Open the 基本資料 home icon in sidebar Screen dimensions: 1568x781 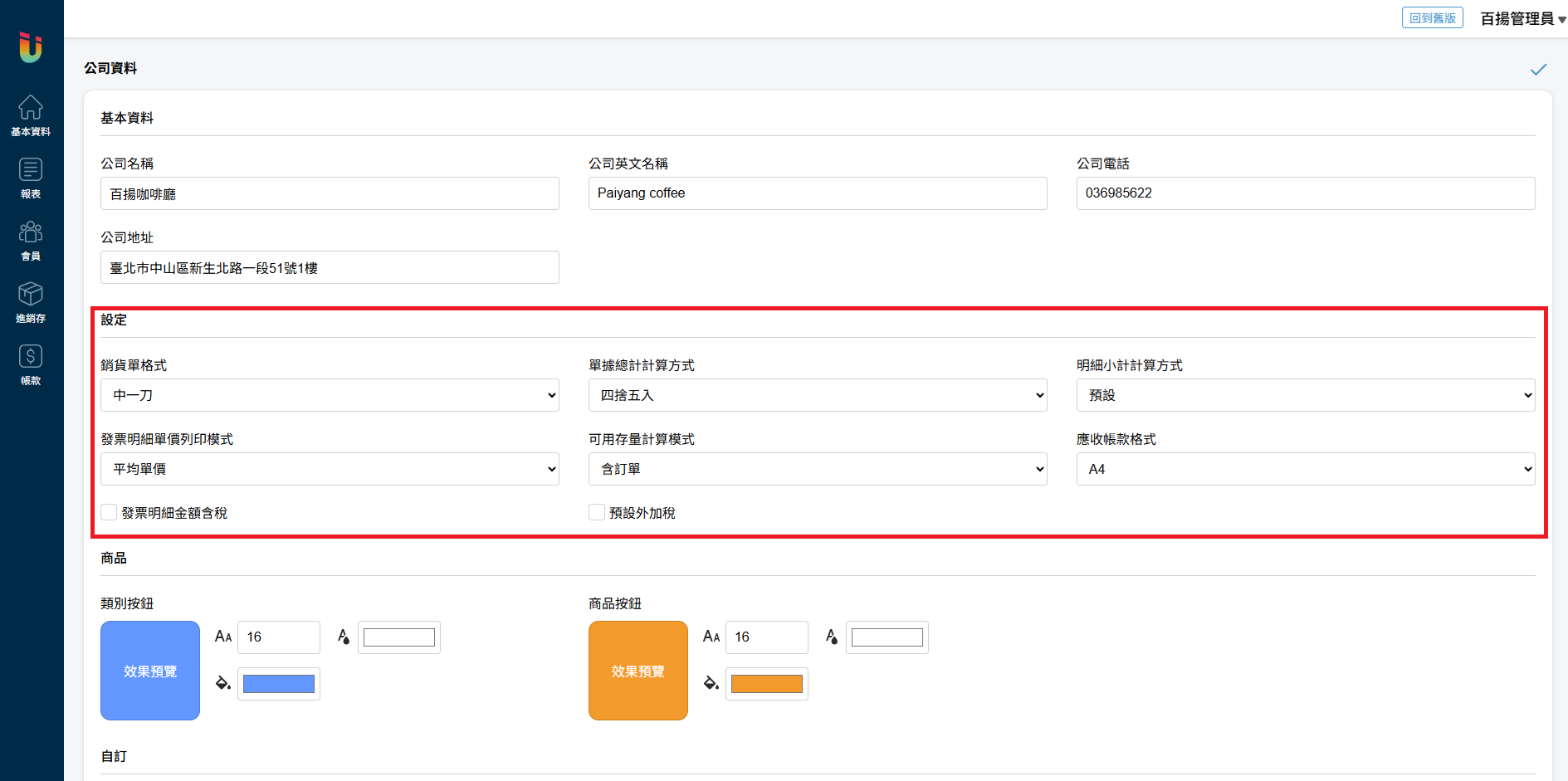[x=31, y=108]
